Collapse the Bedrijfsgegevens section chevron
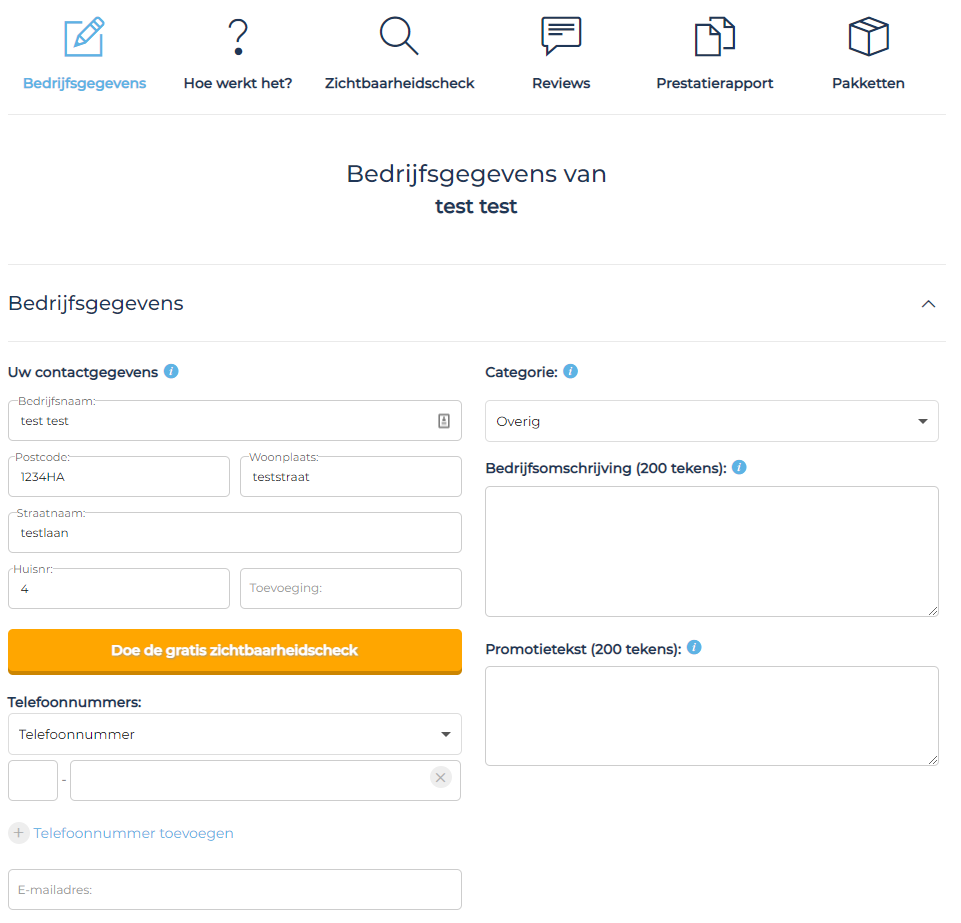This screenshot has width=961, height=923. coord(928,304)
